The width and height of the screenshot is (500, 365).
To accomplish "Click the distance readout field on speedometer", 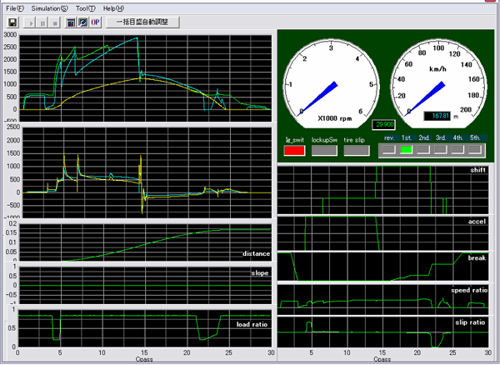I will [438, 116].
